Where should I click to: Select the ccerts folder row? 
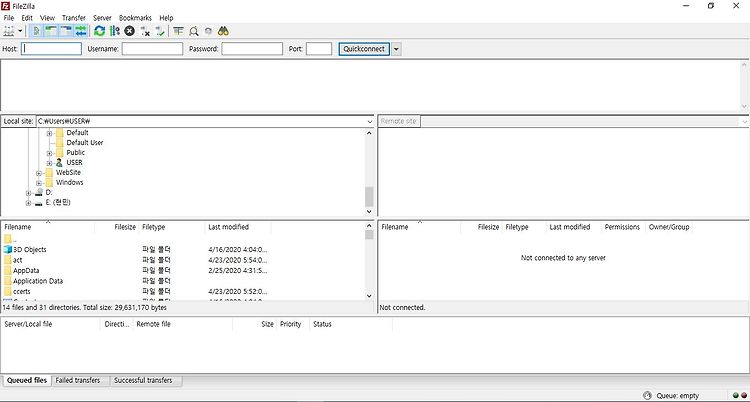tap(184, 291)
